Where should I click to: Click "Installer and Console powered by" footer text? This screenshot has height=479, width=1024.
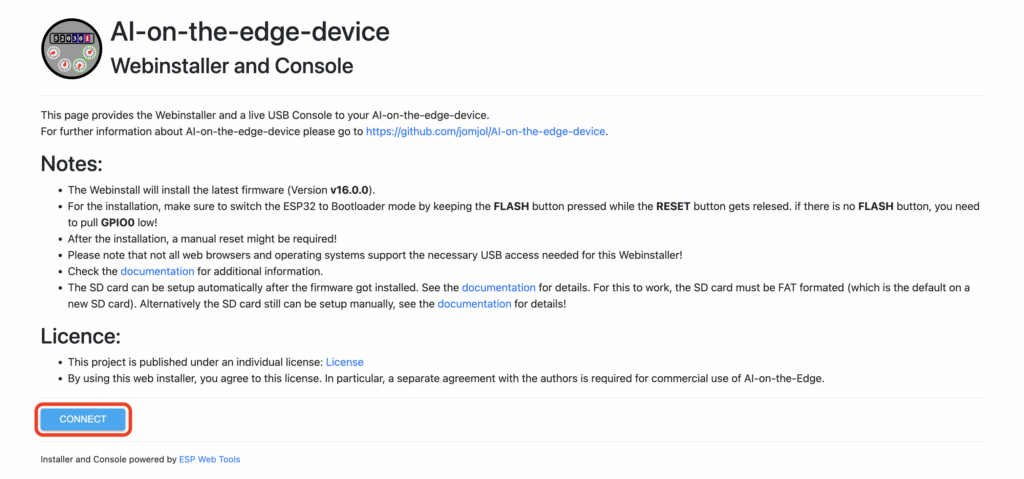(x=107, y=460)
